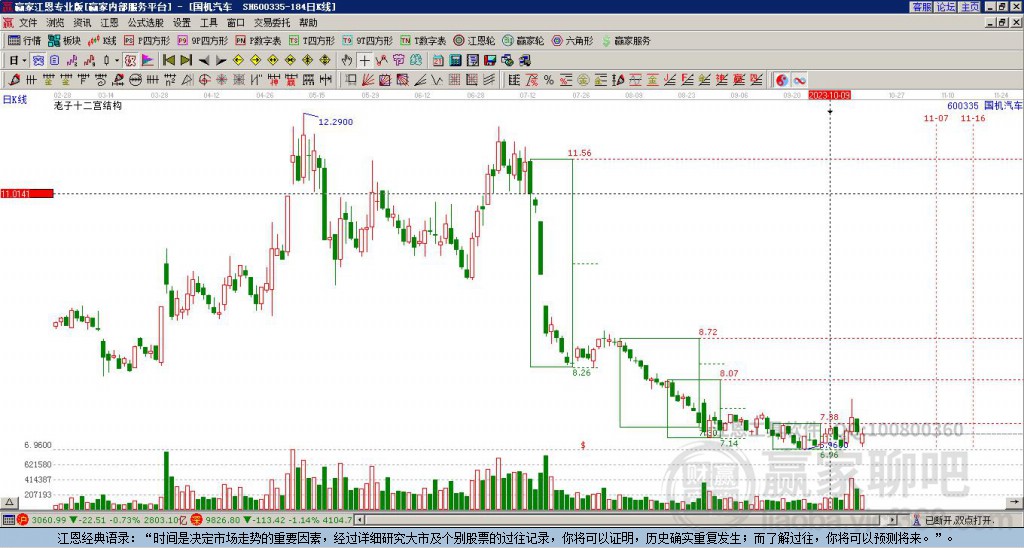
Task: Open the 9T四方形 tool
Action: click(x=368, y=40)
